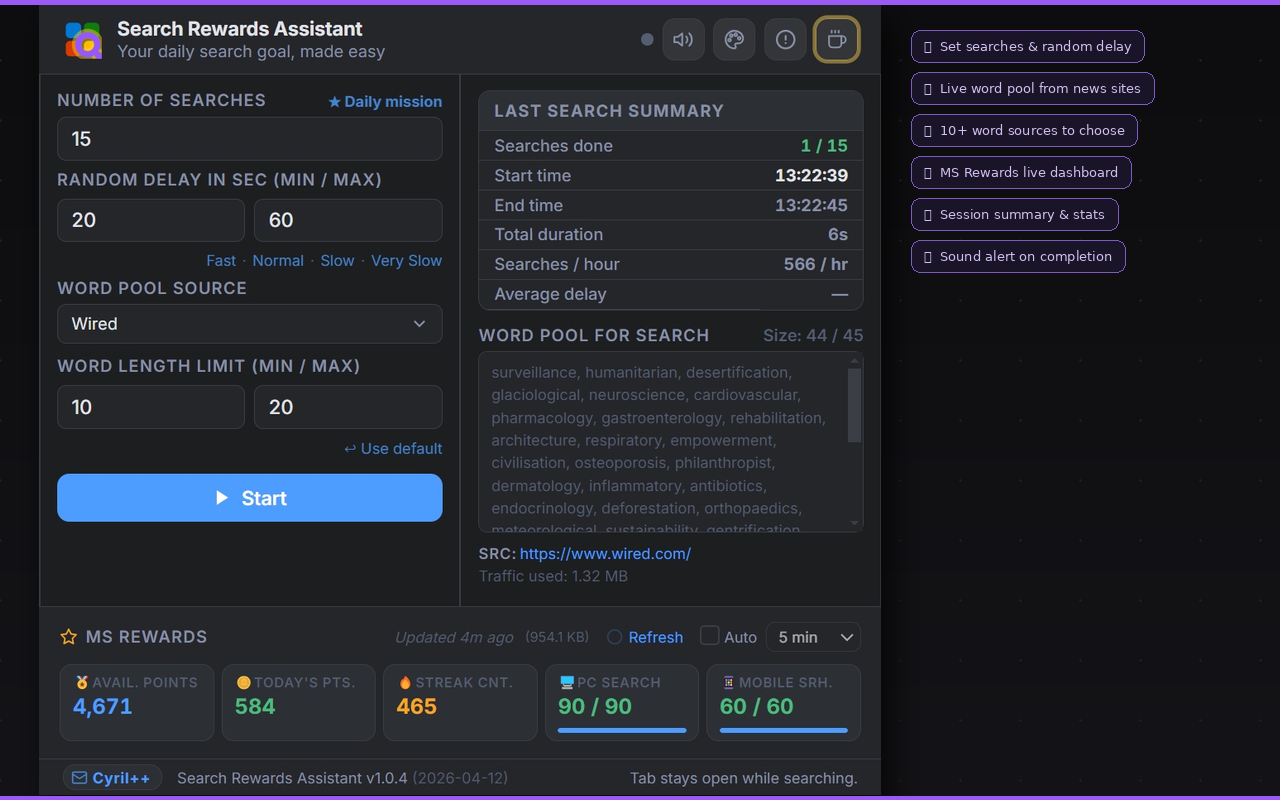
Task: Click the maximum word length field
Action: 348,407
